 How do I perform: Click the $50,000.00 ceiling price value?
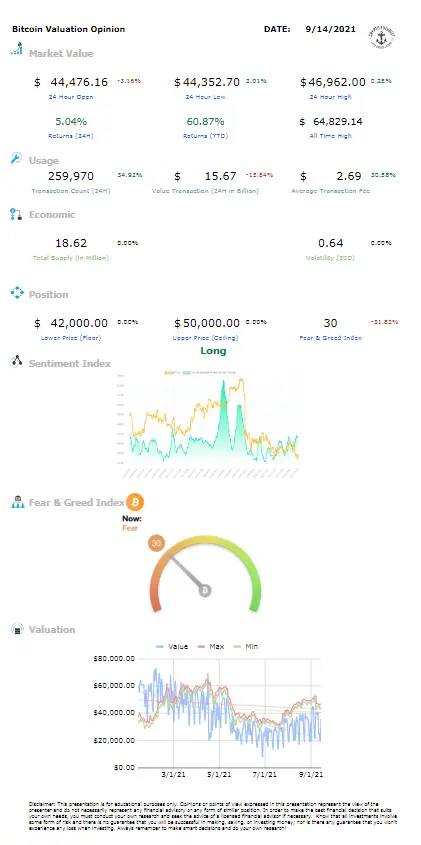206,323
